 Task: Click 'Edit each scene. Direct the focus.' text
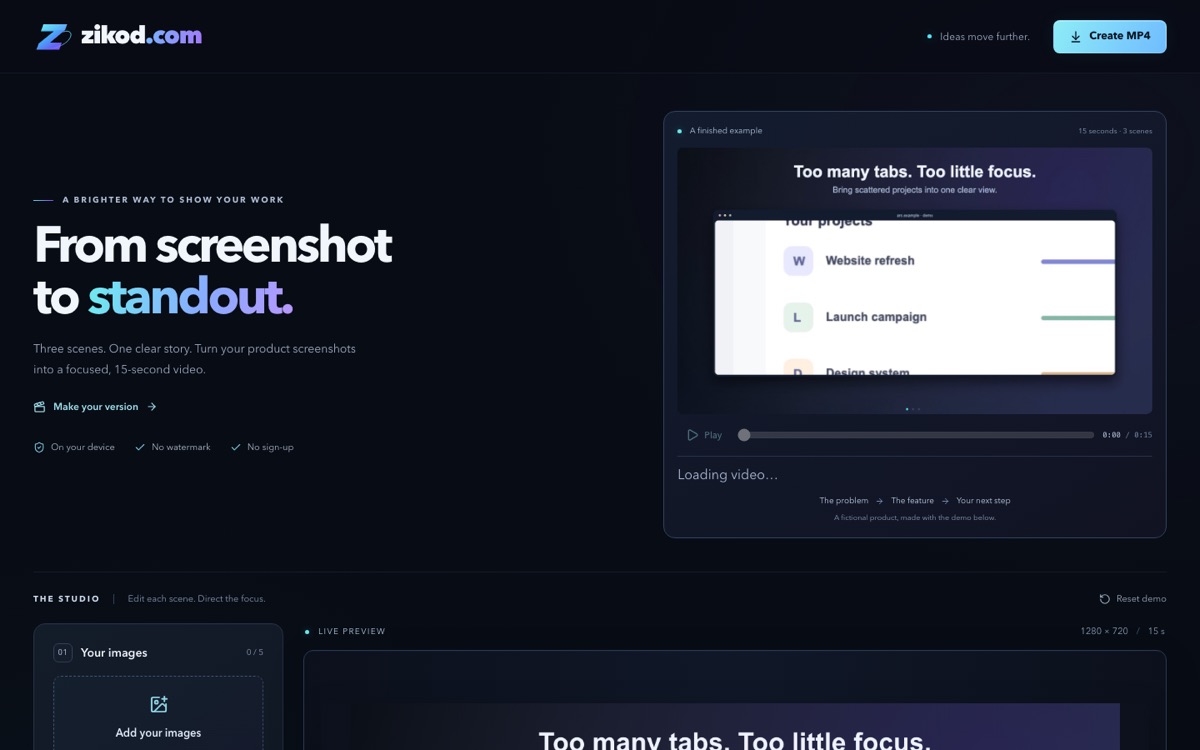click(x=196, y=599)
